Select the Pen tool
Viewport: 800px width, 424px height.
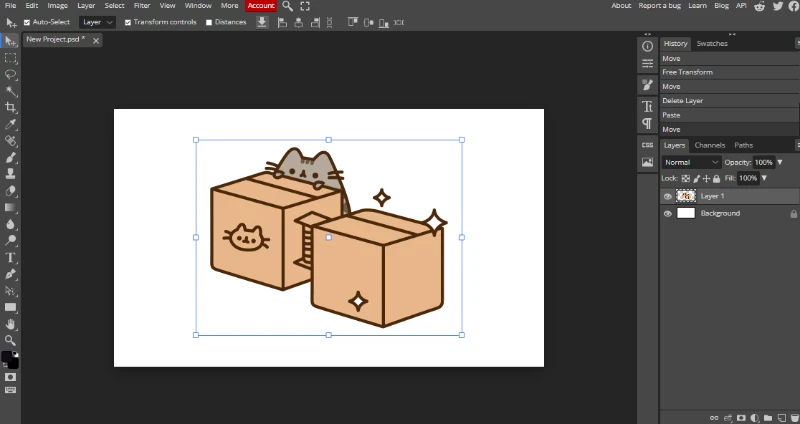click(x=10, y=274)
